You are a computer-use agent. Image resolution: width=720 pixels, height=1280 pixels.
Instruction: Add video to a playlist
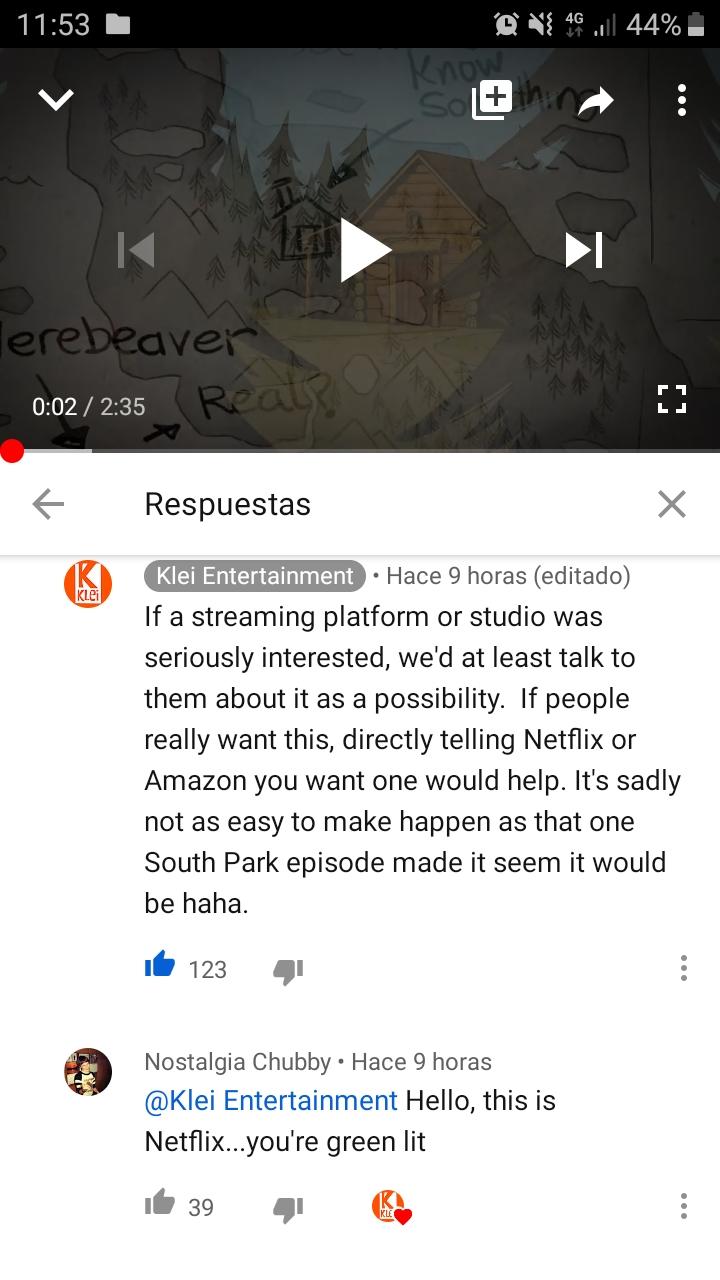point(492,99)
